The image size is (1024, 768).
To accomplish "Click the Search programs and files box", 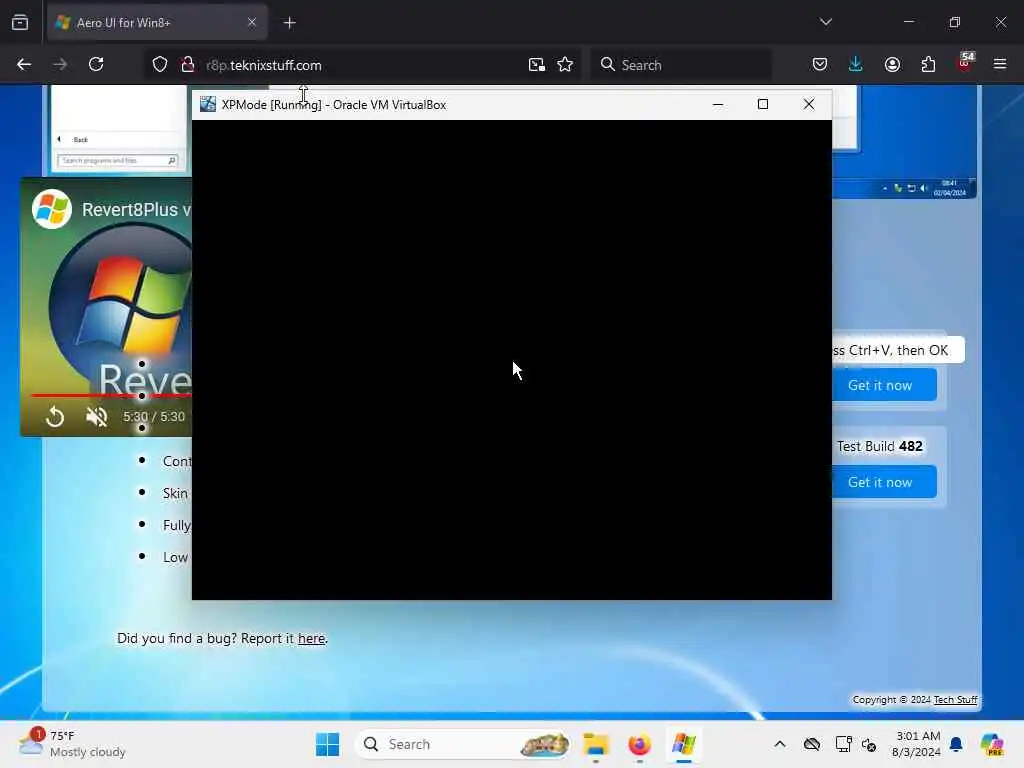I will click(x=117, y=161).
